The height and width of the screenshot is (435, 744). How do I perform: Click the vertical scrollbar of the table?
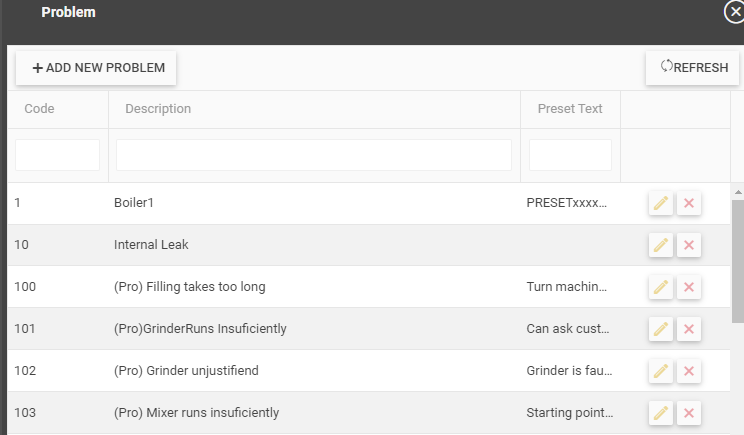click(x=738, y=260)
